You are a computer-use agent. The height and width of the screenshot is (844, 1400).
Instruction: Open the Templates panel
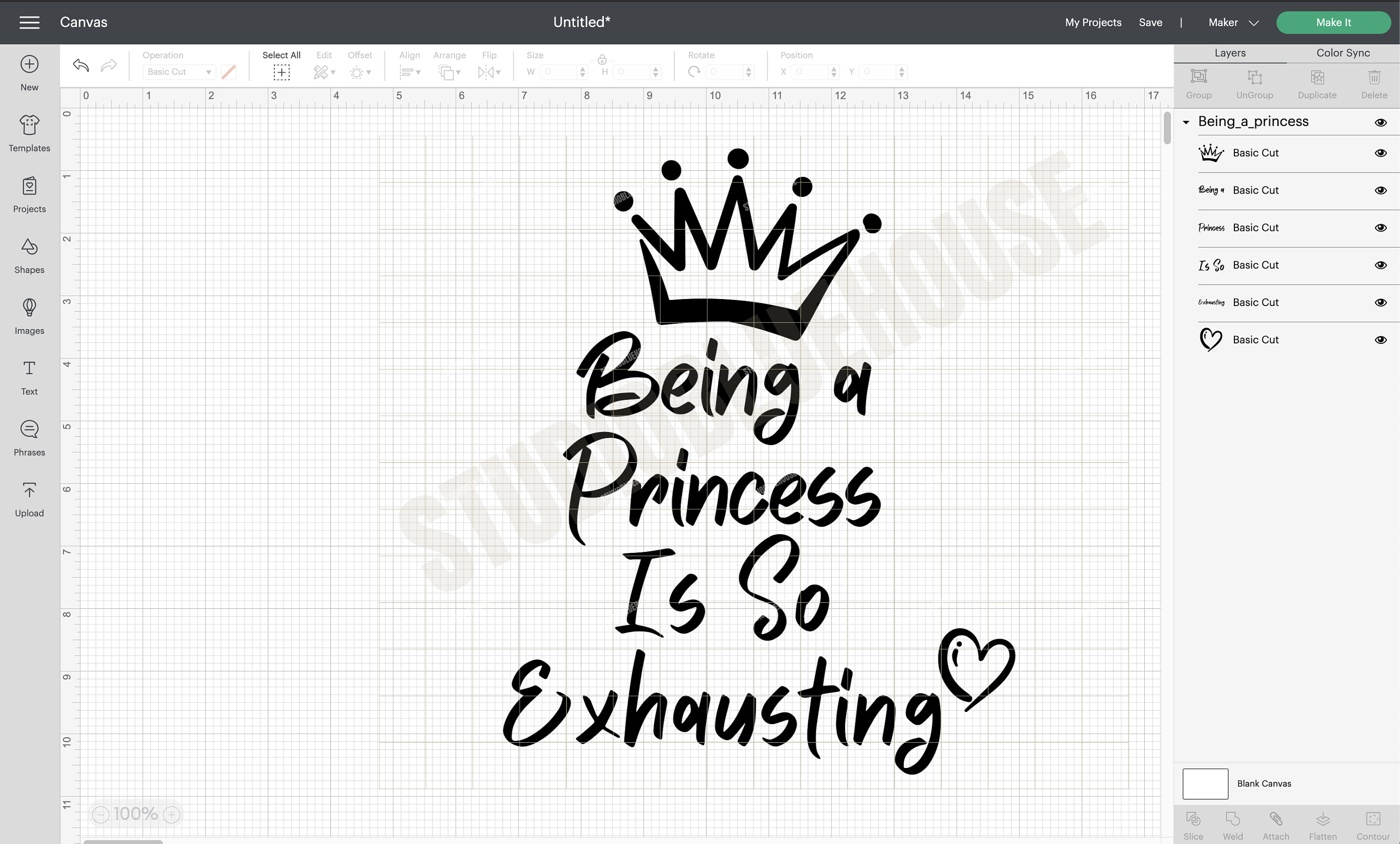[x=29, y=134]
